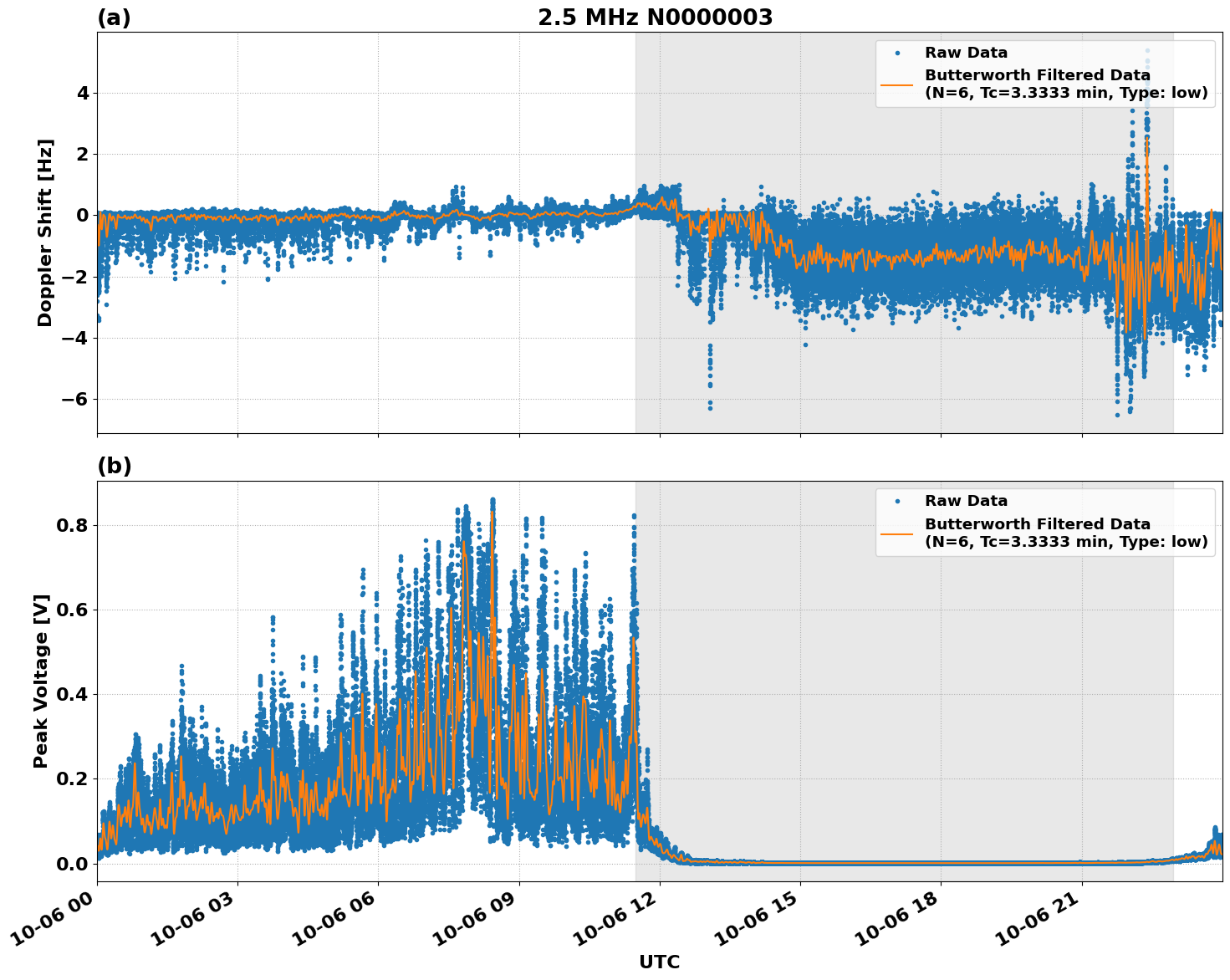This screenshot has width=1230, height=980.
Task: Select the panel label (a)
Action: pos(115,15)
